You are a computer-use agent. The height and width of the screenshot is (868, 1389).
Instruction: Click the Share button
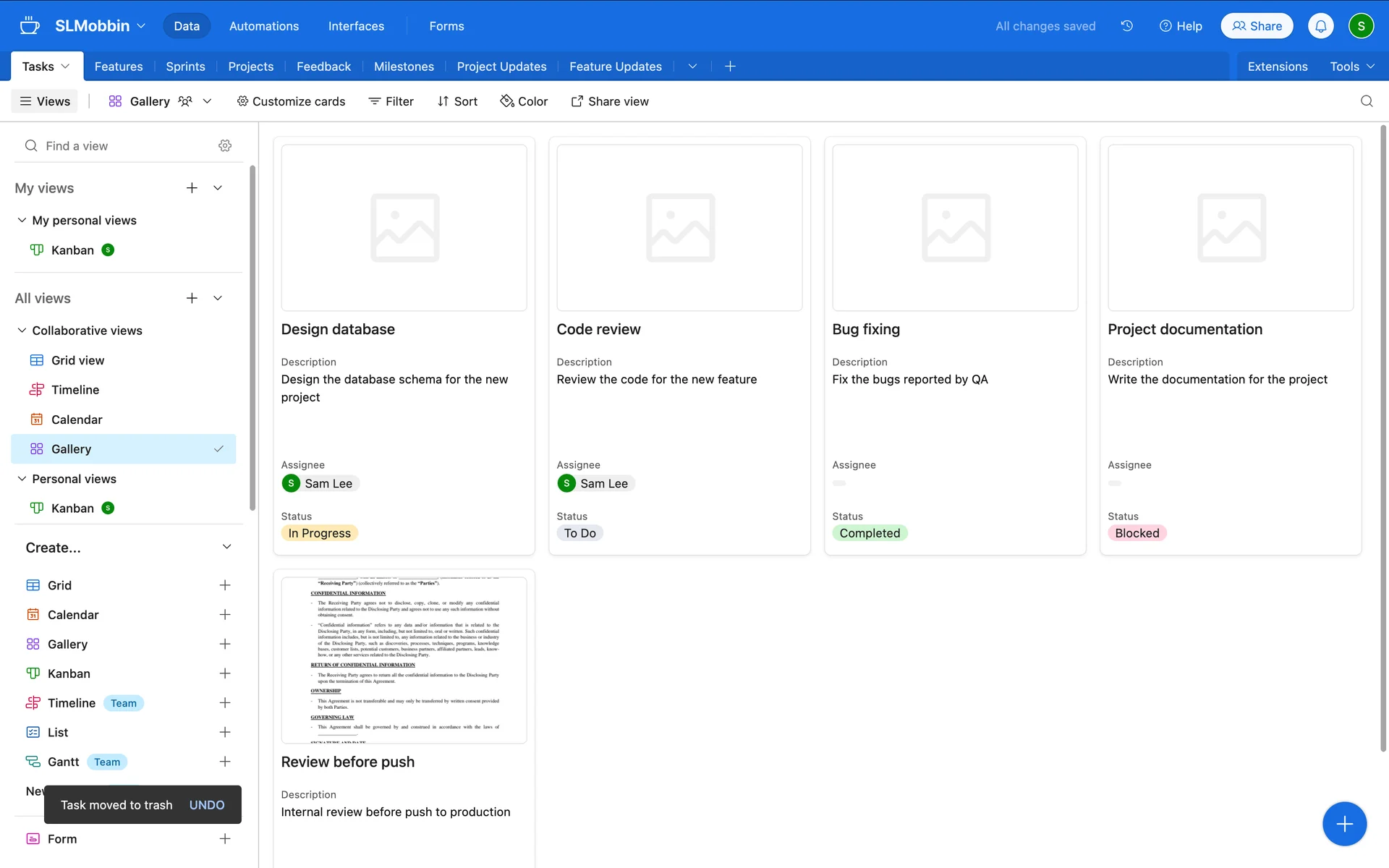click(1257, 26)
